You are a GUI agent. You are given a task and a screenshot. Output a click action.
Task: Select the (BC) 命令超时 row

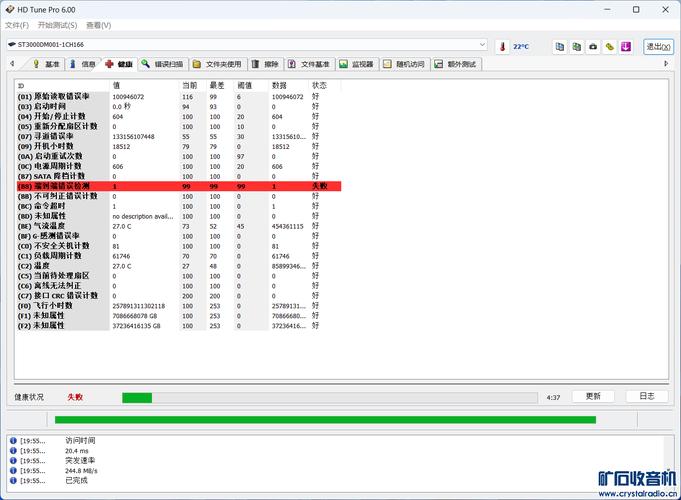(x=179, y=206)
